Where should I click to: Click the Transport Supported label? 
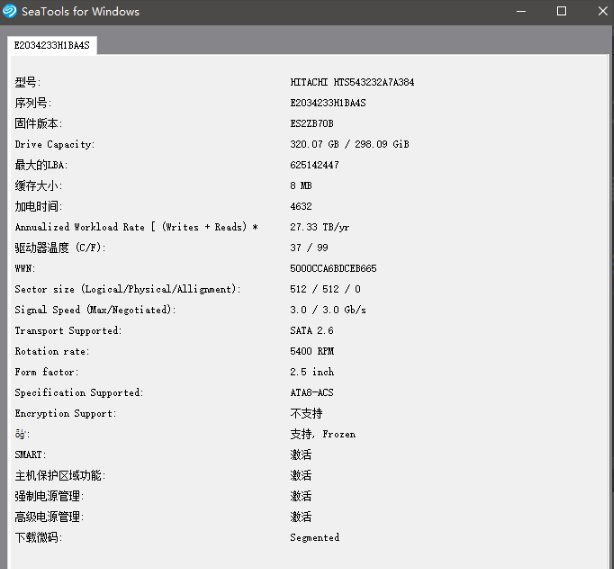point(68,331)
